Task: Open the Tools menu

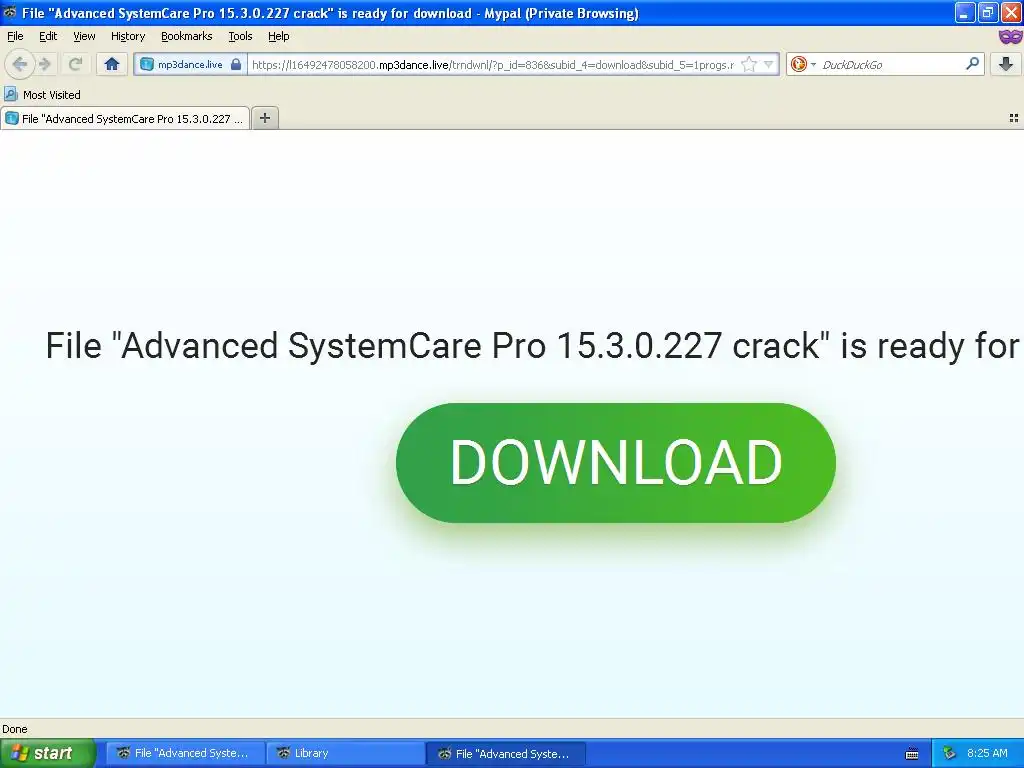Action: (x=240, y=37)
